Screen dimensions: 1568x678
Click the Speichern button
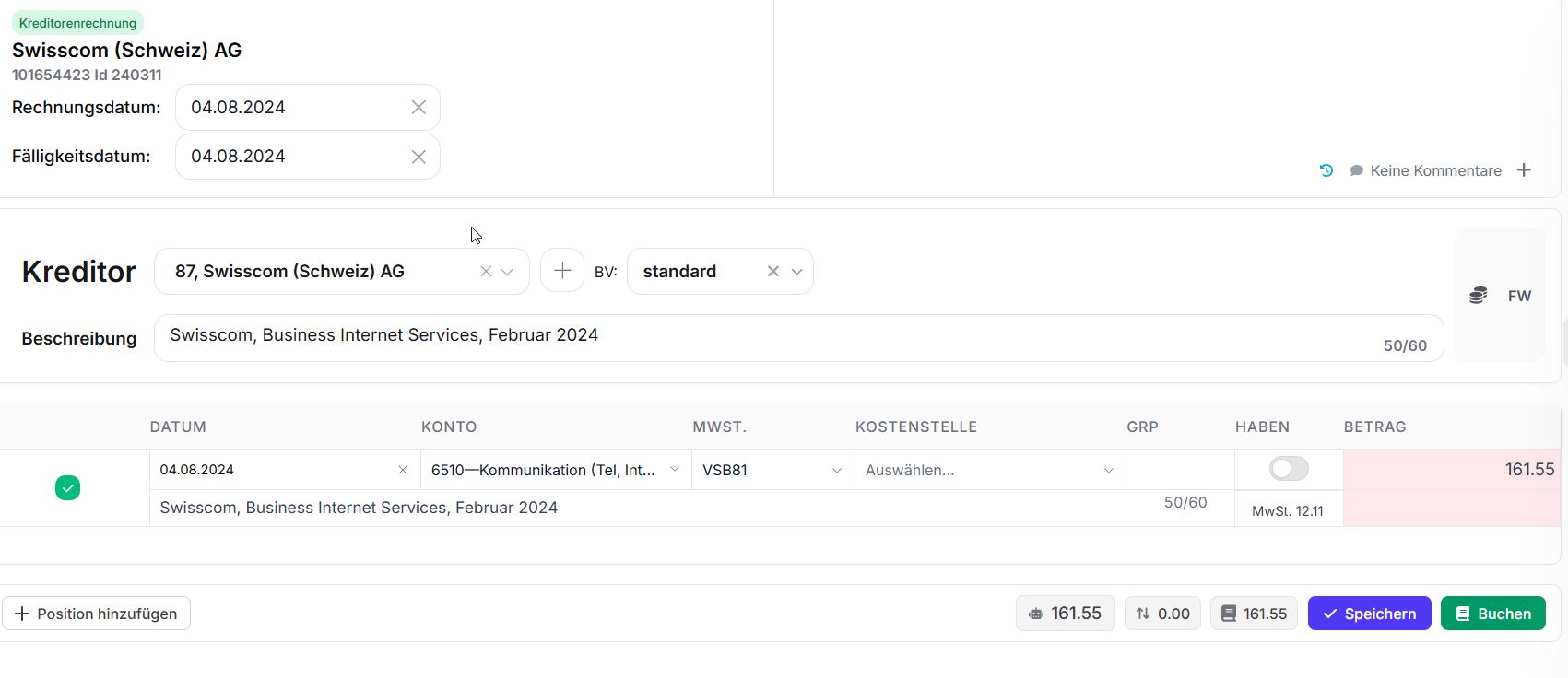coord(1369,614)
